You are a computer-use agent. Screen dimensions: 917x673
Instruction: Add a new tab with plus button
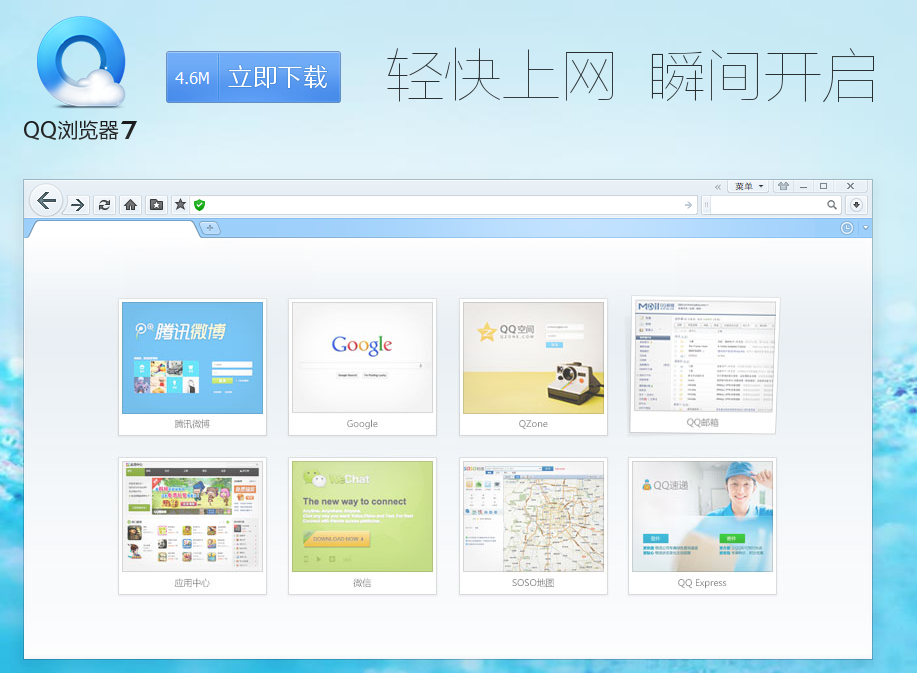(210, 227)
